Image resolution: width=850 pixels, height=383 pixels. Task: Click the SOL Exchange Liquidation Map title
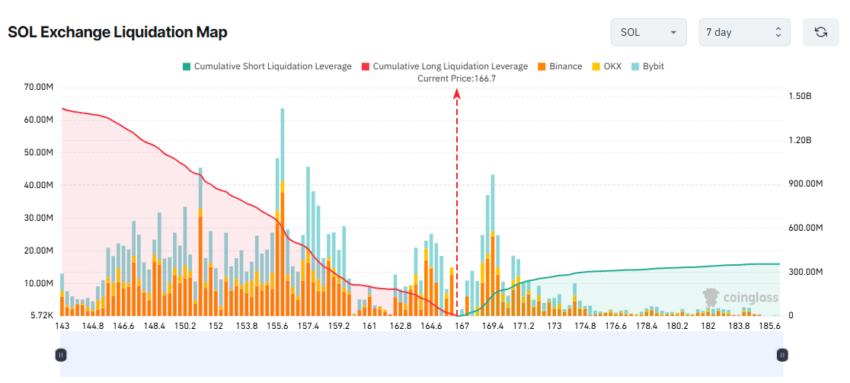(x=118, y=33)
